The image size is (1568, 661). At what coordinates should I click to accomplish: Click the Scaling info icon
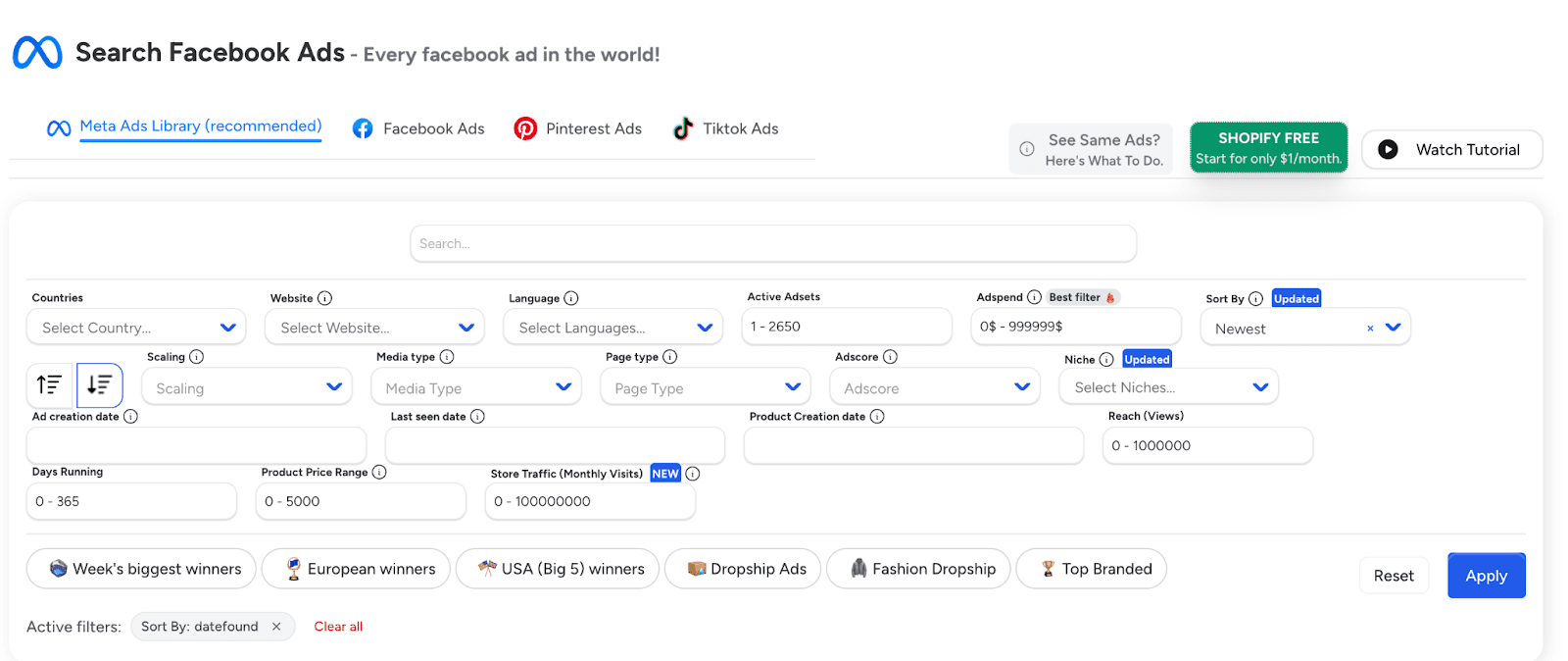pos(196,357)
